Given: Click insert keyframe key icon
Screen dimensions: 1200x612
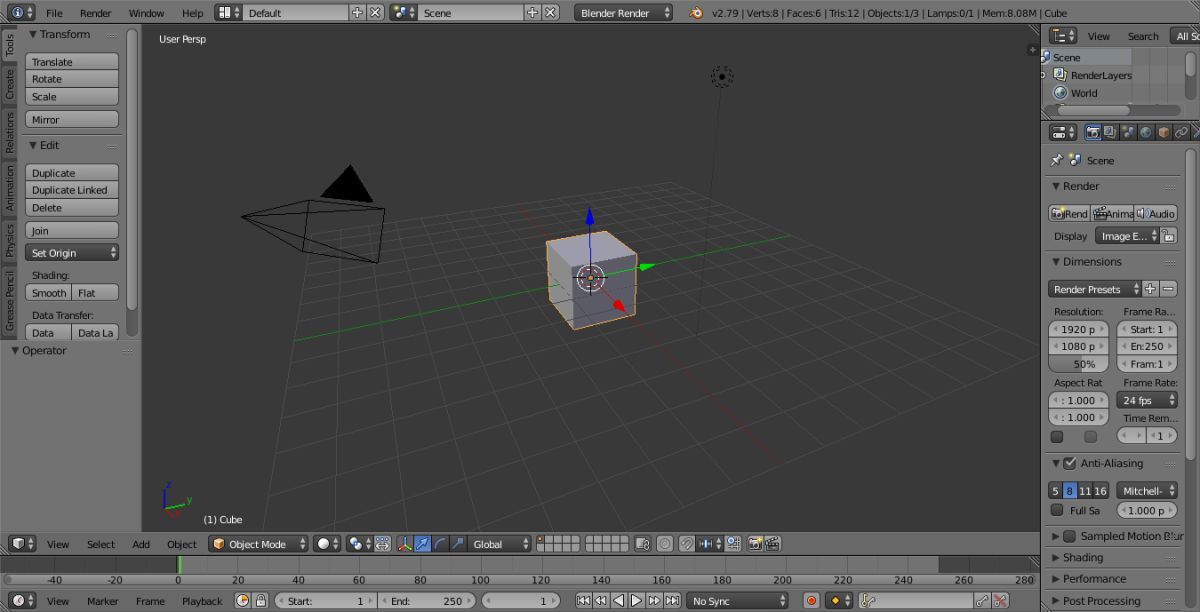Looking at the screenshot, I should coord(982,601).
